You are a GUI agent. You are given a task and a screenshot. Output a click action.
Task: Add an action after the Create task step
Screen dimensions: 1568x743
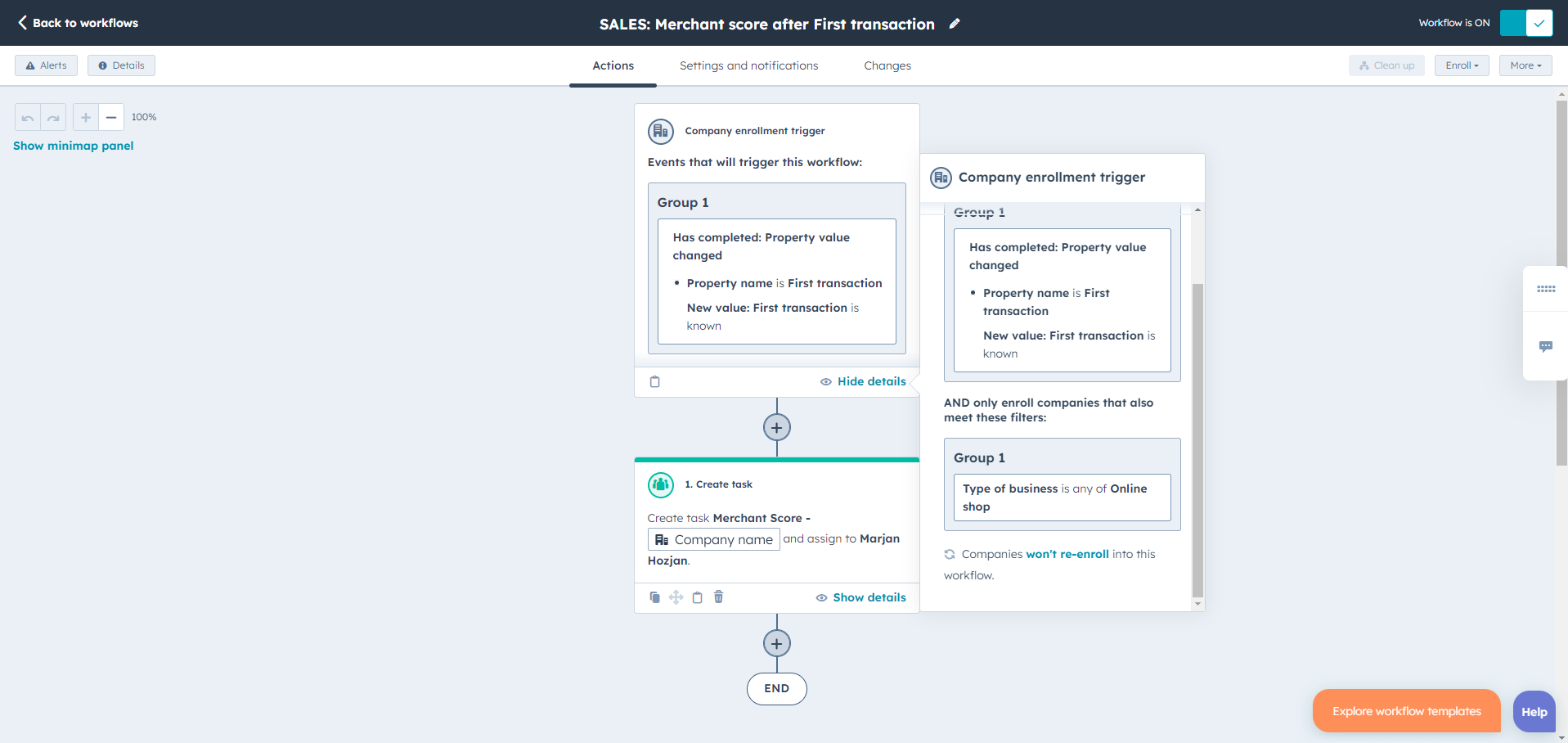tap(776, 643)
